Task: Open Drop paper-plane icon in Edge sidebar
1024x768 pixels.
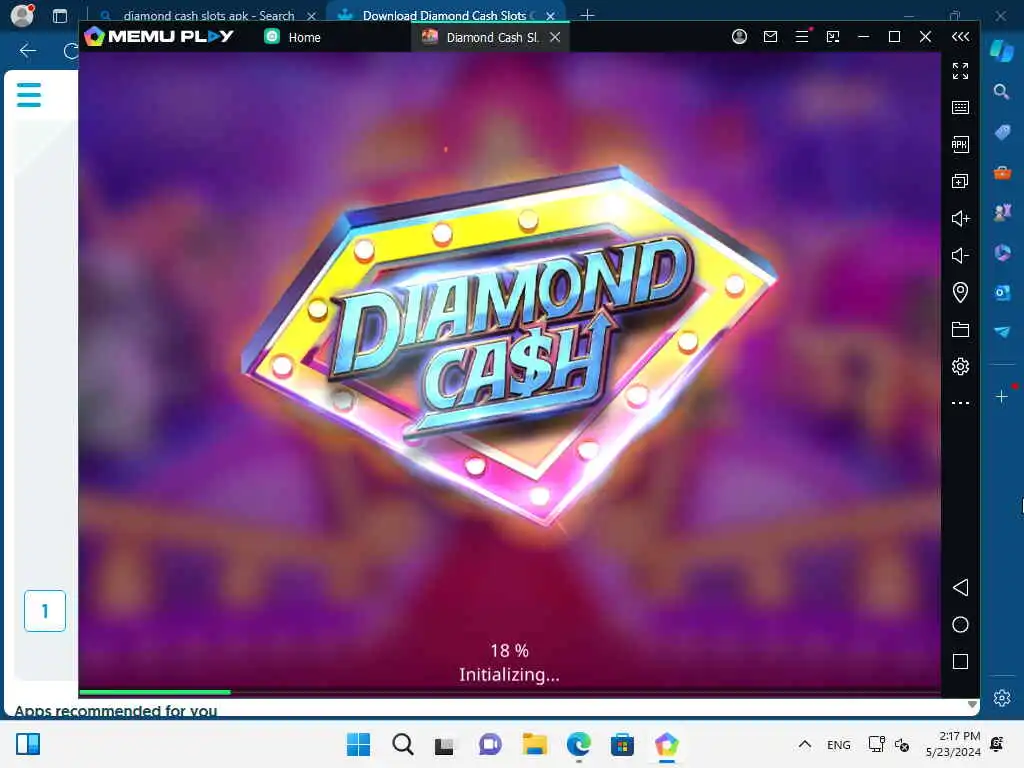Action: [1002, 332]
